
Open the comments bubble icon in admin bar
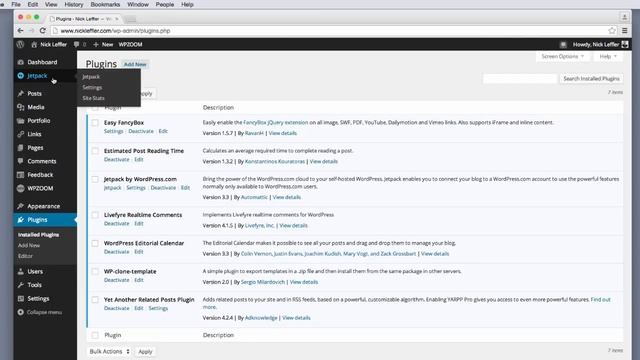[76, 44]
